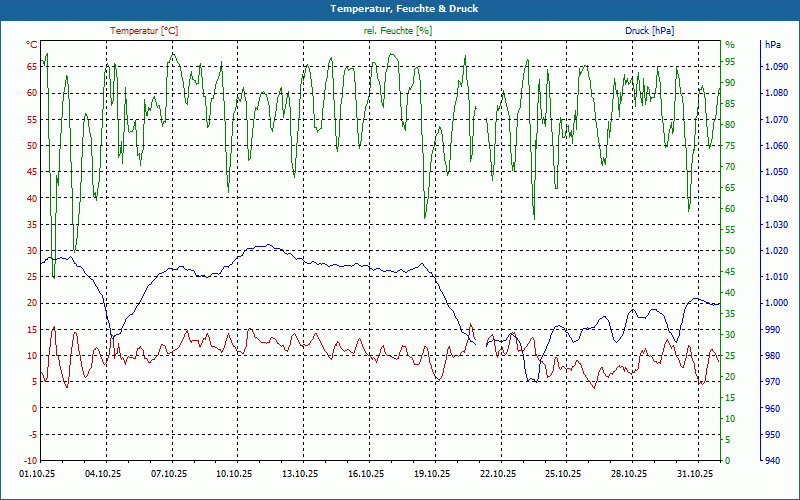This screenshot has height=500, width=800.
Task: Click the '-10' tick on the temperature axis
Action: point(31,460)
